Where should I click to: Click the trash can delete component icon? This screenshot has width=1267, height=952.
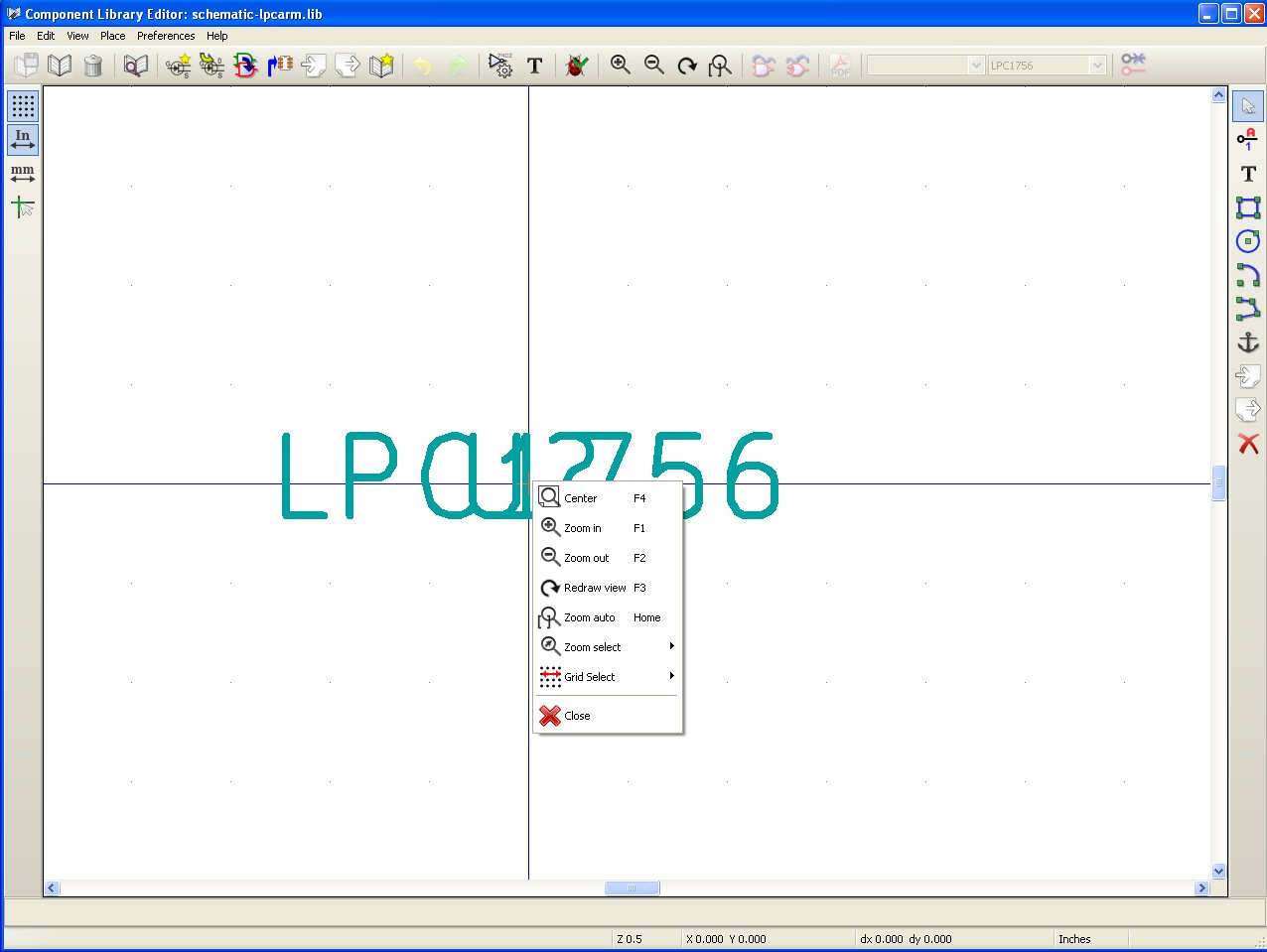(93, 66)
